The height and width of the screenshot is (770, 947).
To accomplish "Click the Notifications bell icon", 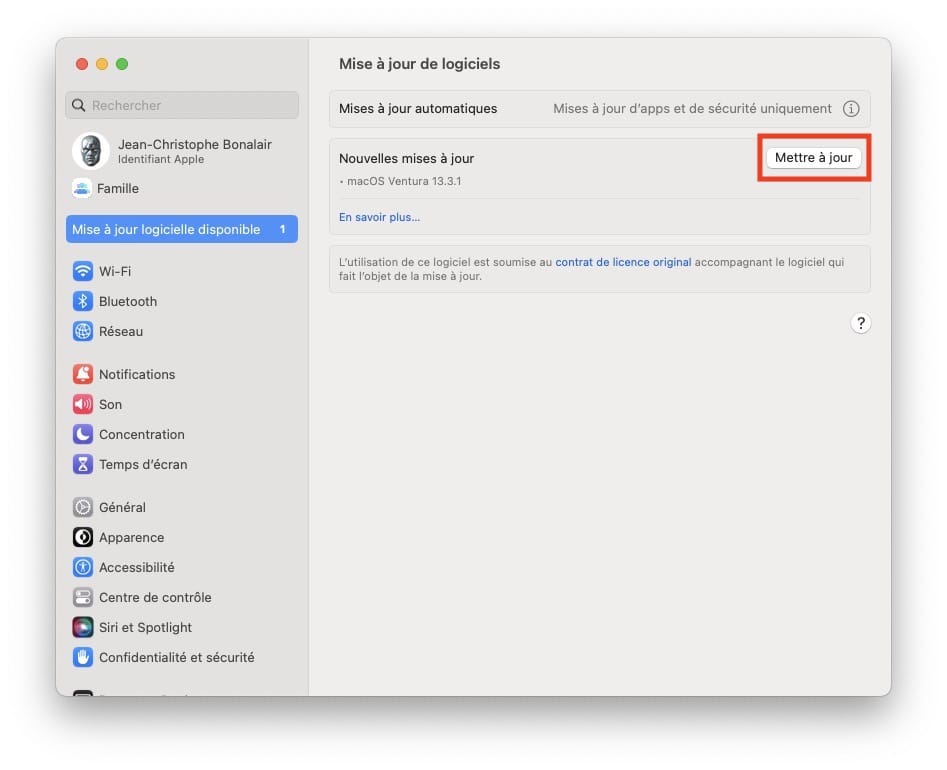I will coord(83,374).
